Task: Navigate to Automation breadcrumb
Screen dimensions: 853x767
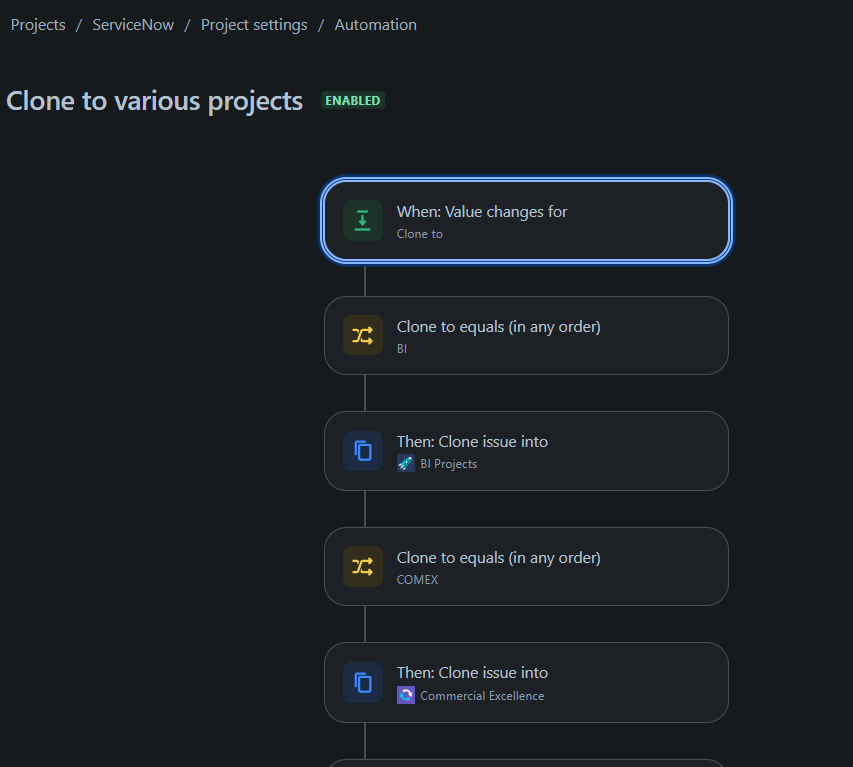Action: 376,25
